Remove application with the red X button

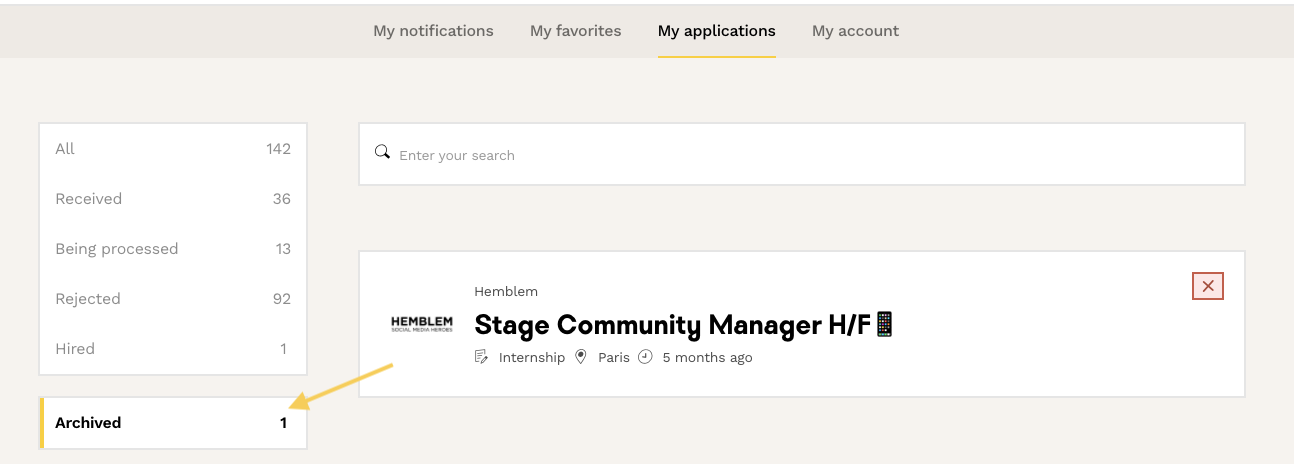1208,286
